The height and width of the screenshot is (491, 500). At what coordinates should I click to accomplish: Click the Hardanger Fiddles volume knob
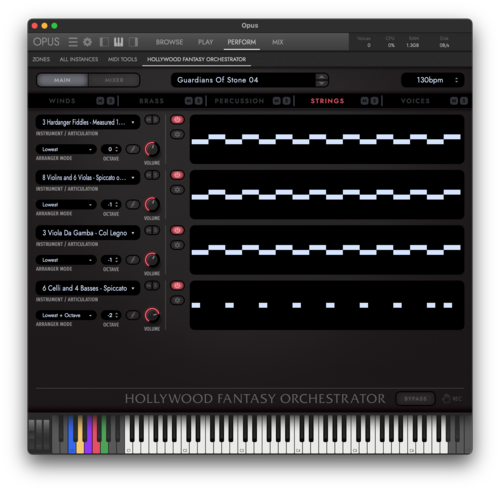152,149
